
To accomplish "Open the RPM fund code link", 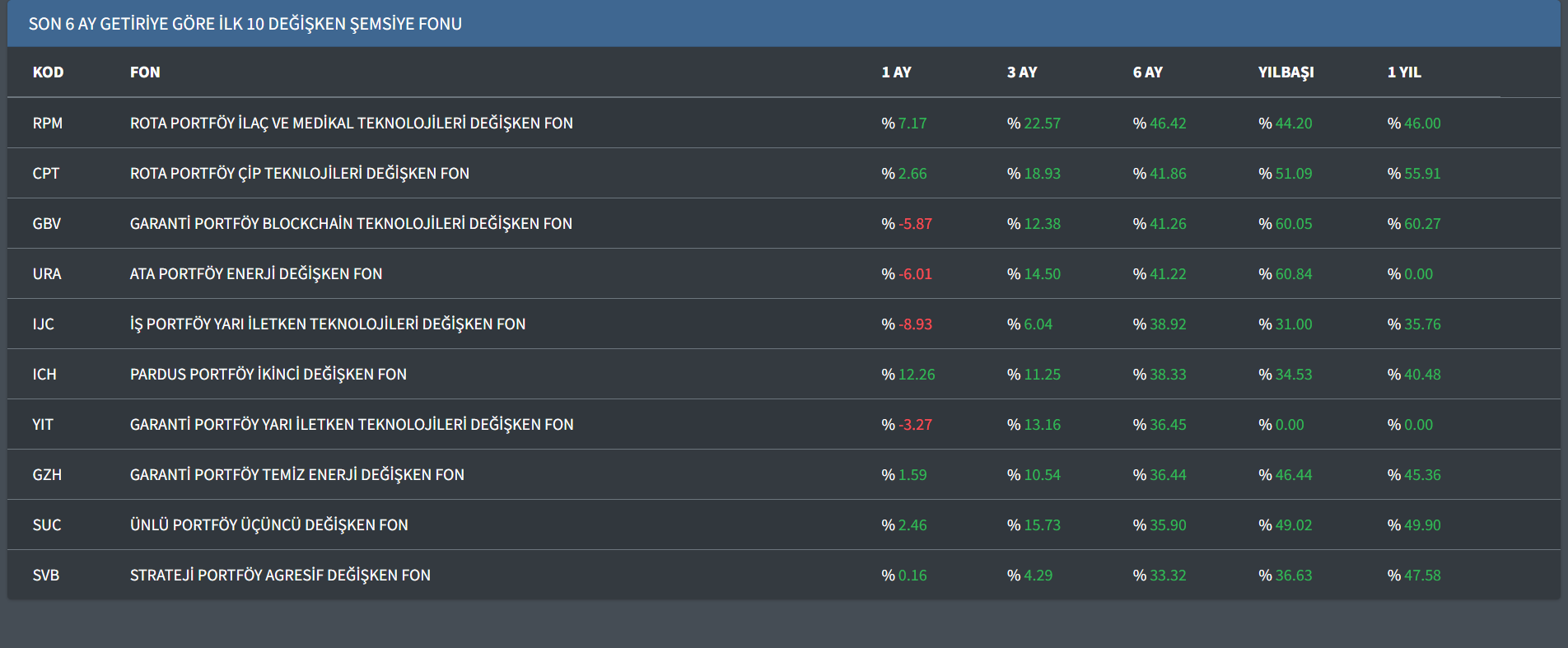I will (47, 124).
